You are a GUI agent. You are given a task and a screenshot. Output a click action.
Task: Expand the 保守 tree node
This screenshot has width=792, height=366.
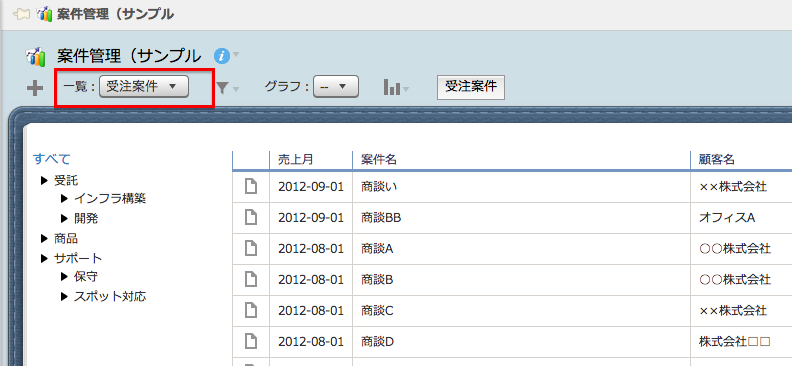point(64,277)
